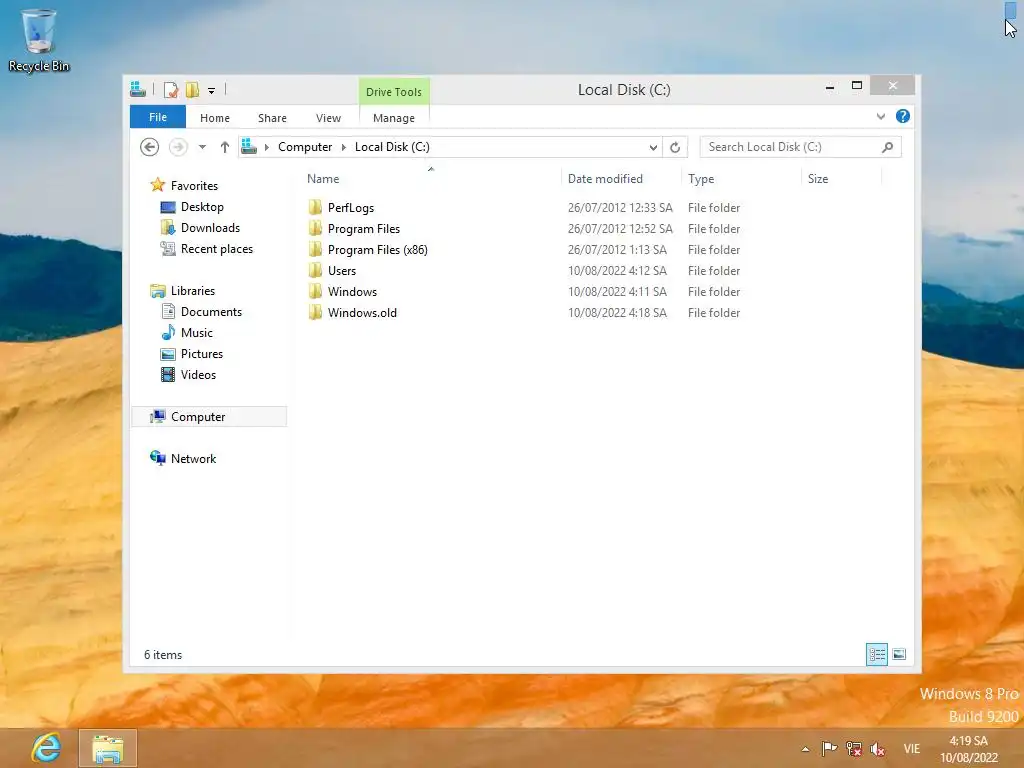
Task: Select the Users folder icon
Action: 315,270
